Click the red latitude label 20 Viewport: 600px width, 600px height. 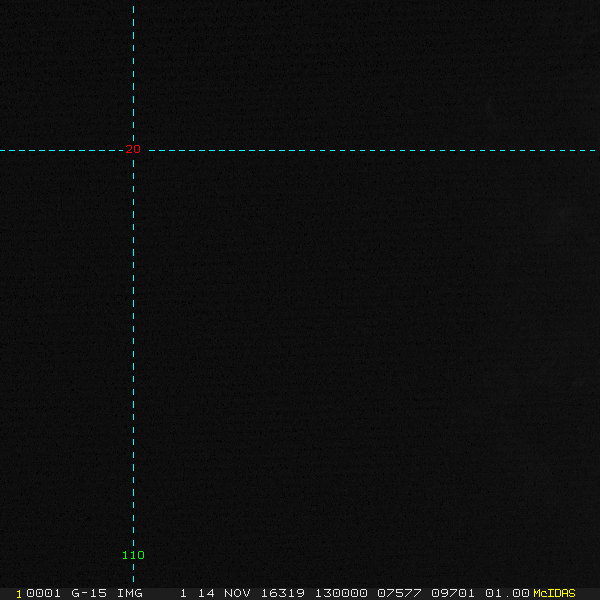tap(133, 149)
